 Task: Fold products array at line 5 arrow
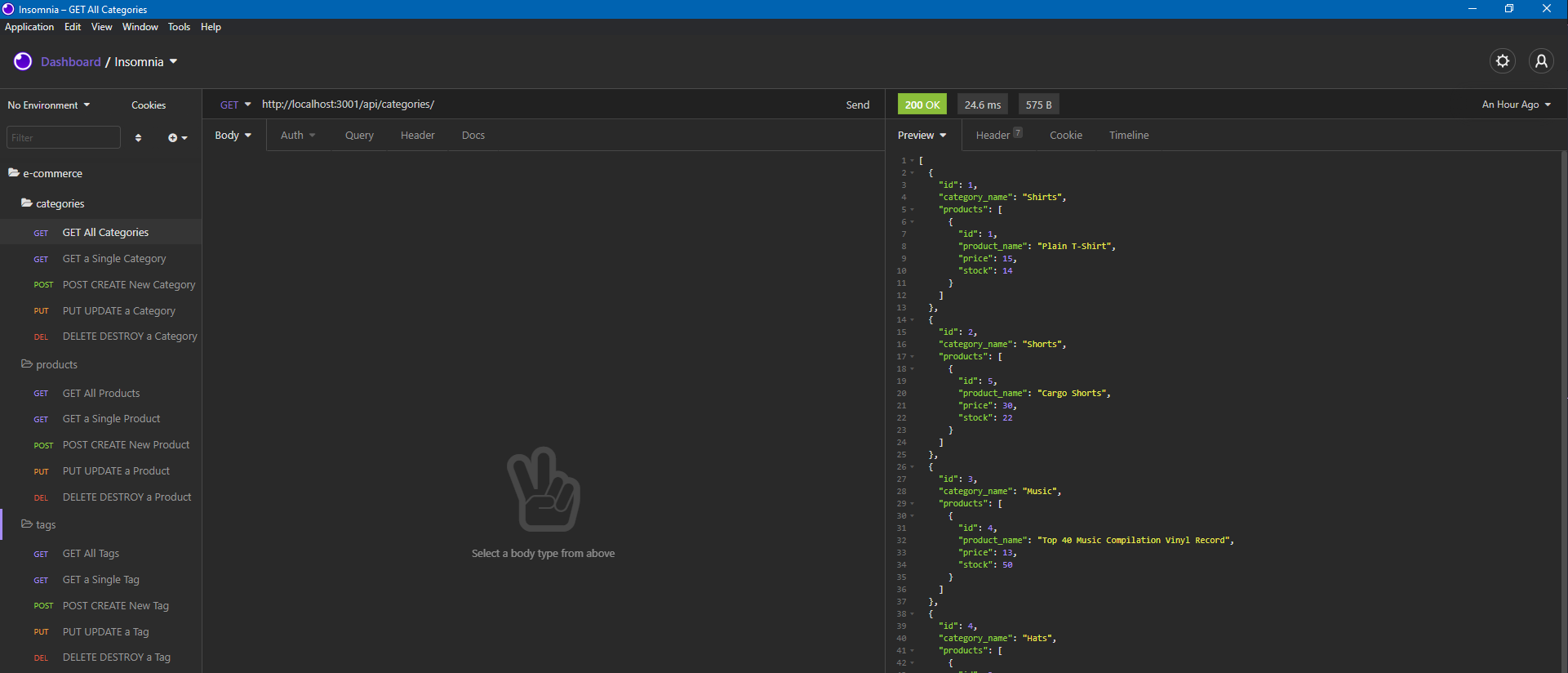pyautogui.click(x=912, y=210)
